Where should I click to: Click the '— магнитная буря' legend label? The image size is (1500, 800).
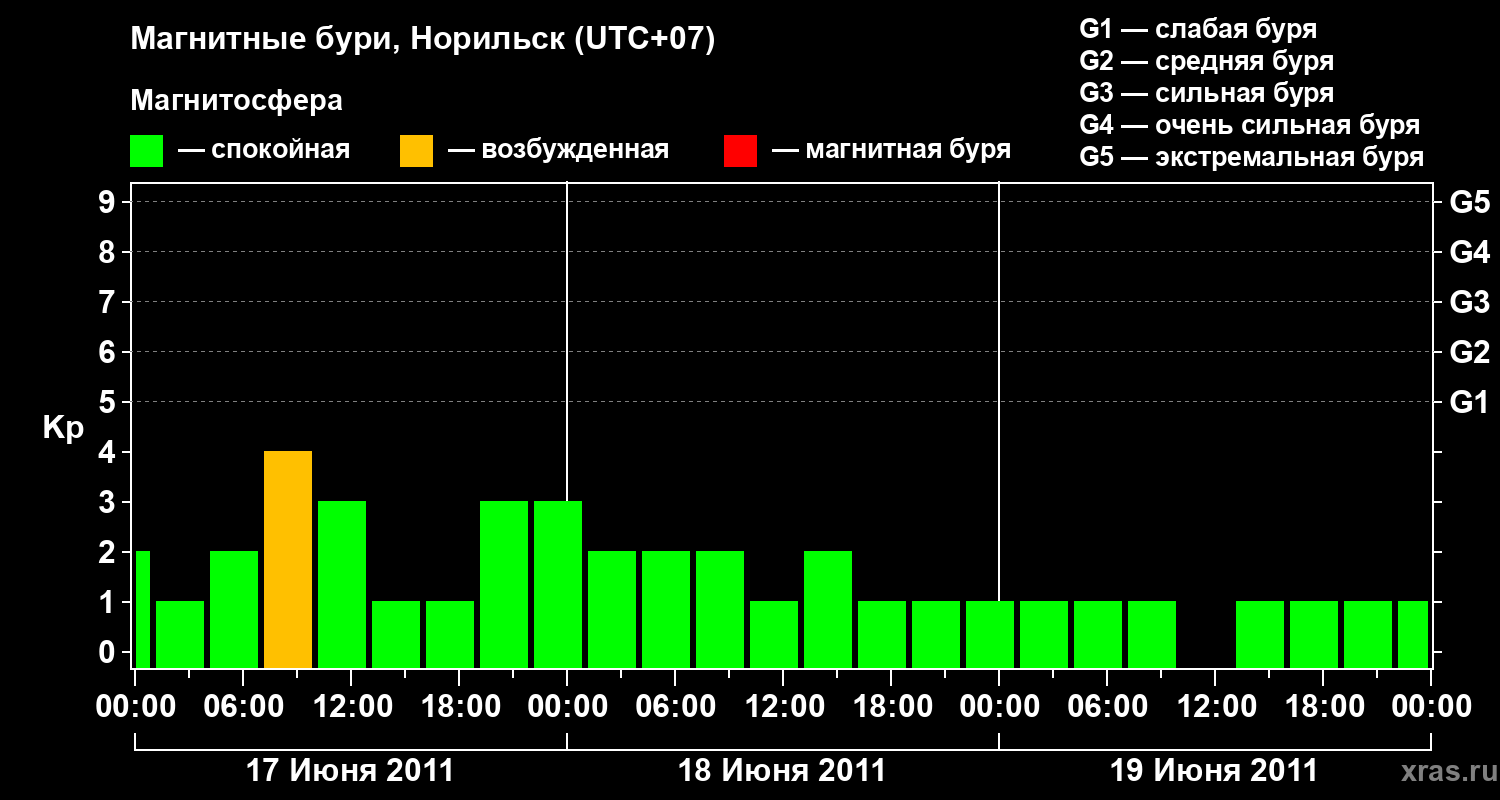(891, 150)
